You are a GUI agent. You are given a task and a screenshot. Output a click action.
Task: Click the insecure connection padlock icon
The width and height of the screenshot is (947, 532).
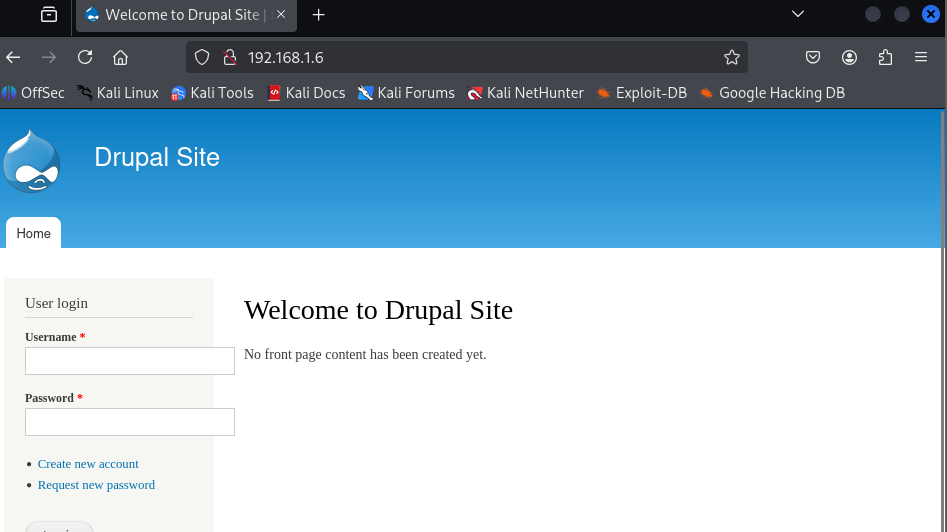(x=228, y=57)
